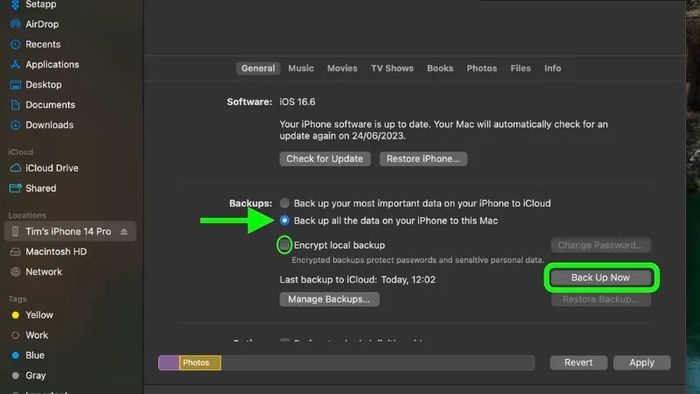Click the gray free-space storage bar
This screenshot has height=394, width=700.
click(x=378, y=363)
